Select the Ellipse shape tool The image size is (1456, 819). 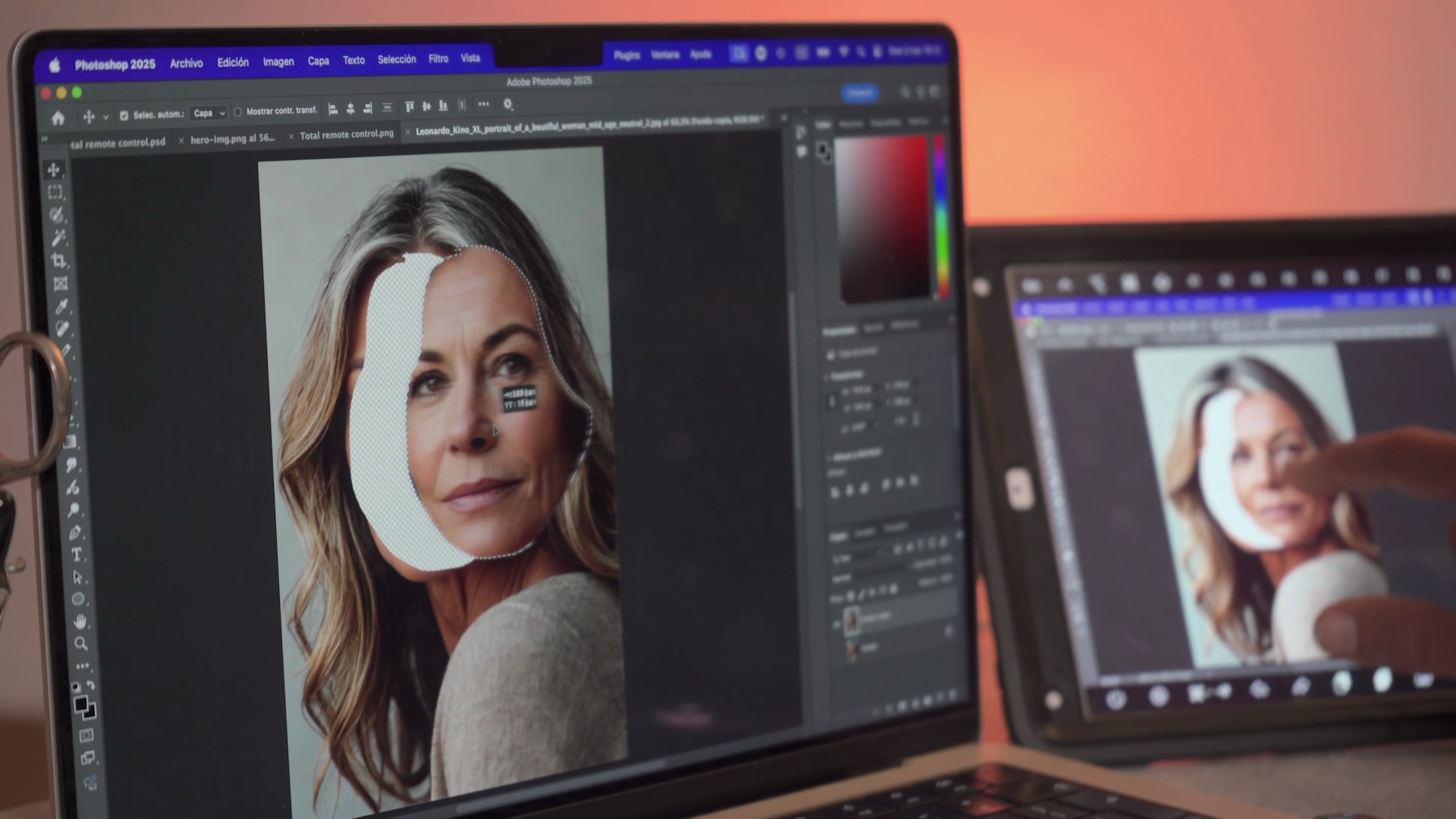coord(78,600)
